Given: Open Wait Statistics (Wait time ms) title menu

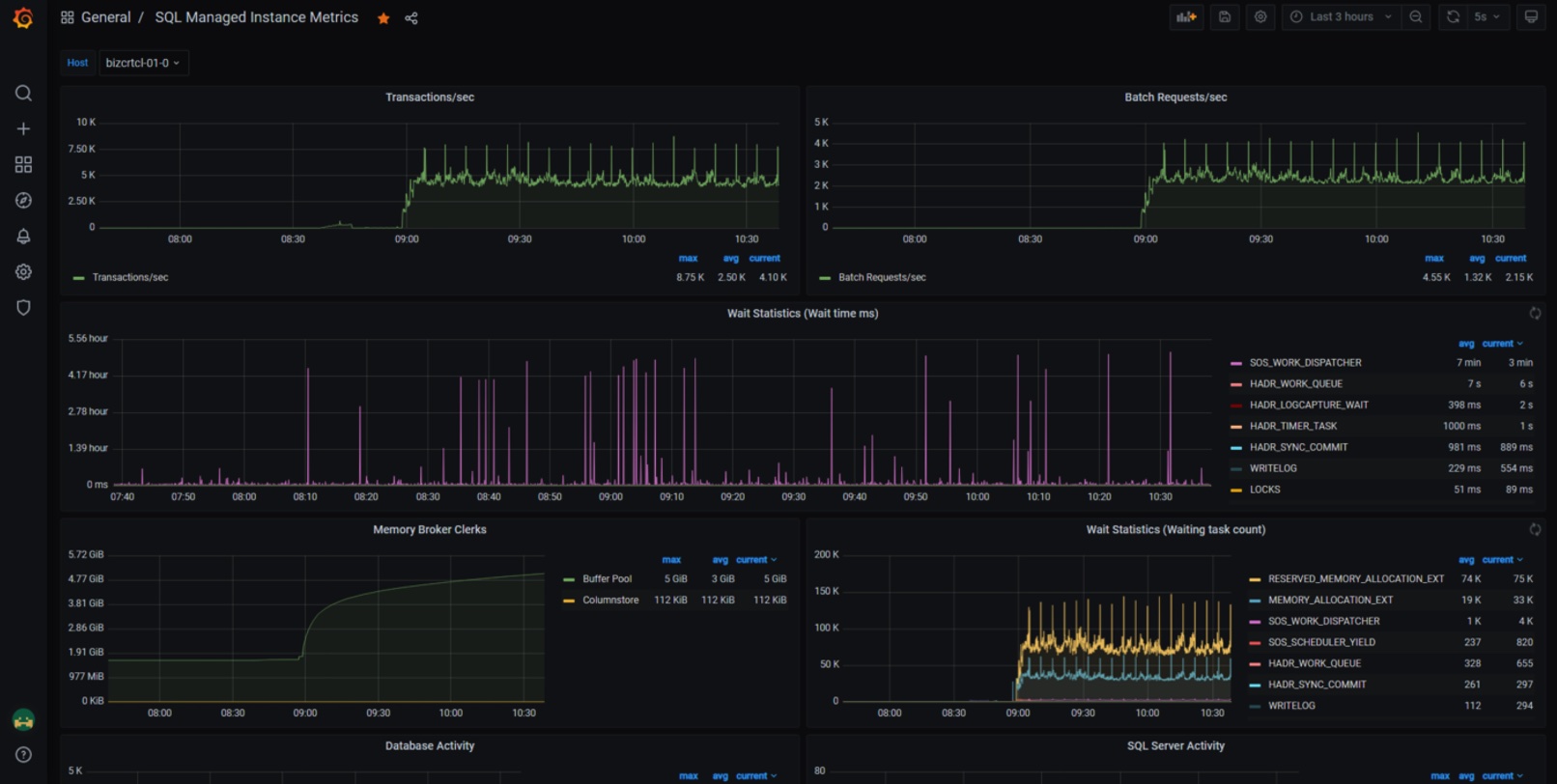Looking at the screenshot, I should pos(803,314).
